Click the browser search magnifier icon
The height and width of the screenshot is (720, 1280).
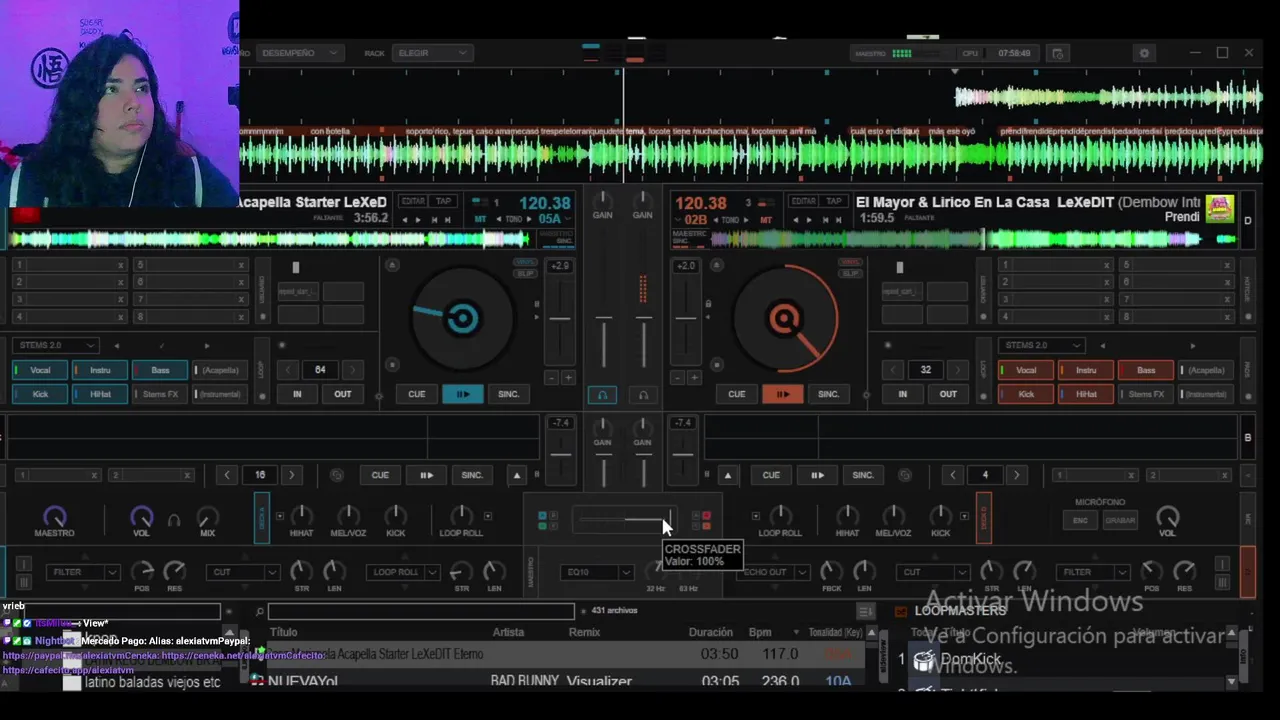click(x=259, y=611)
